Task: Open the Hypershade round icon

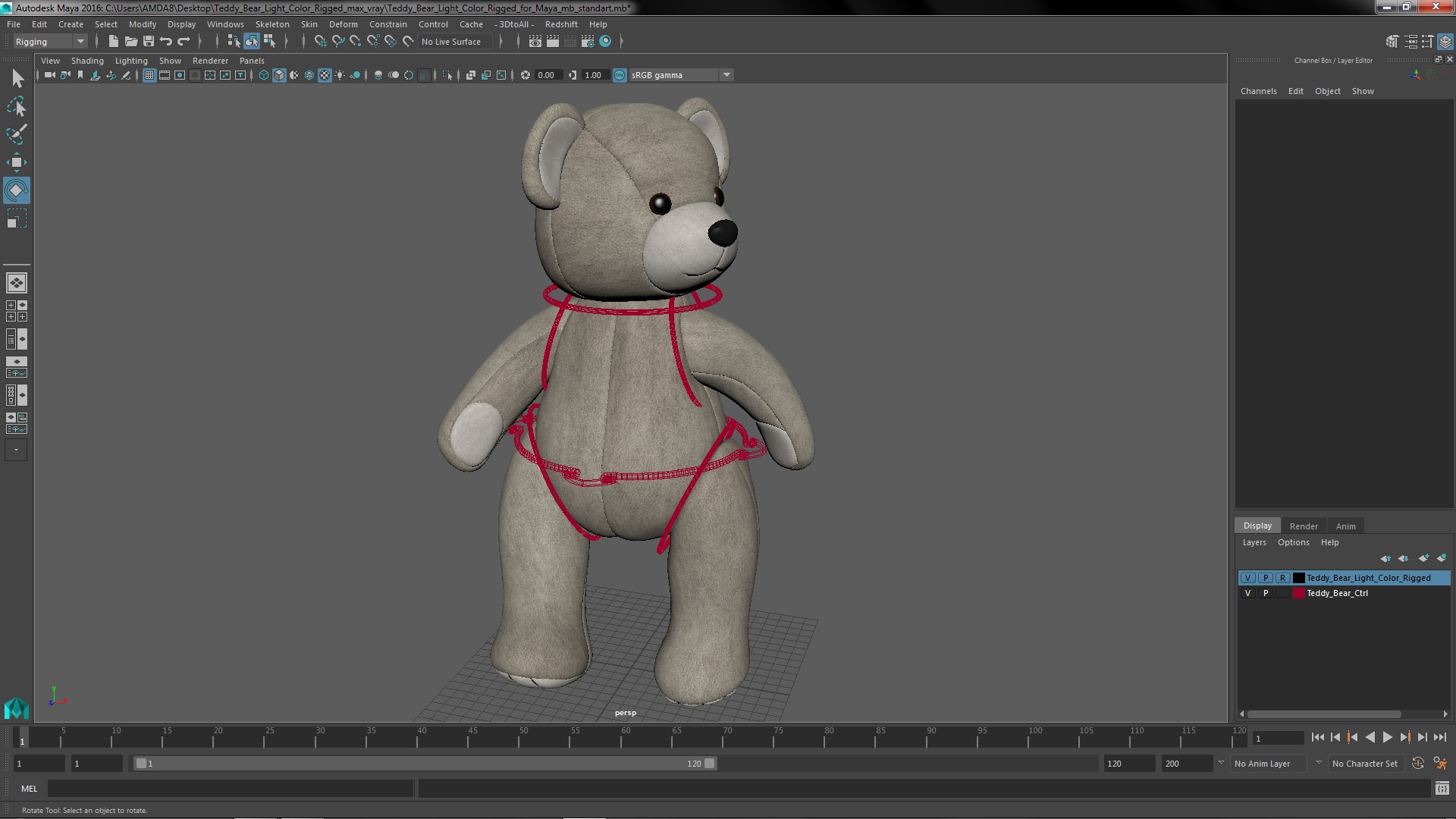Action: 605,41
